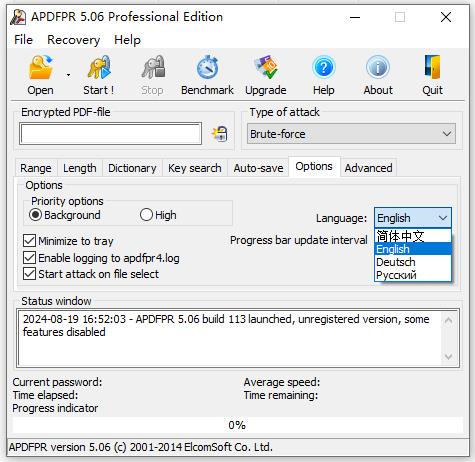Click the Upgrade toolbar icon
The height and width of the screenshot is (462, 475).
[x=266, y=67]
